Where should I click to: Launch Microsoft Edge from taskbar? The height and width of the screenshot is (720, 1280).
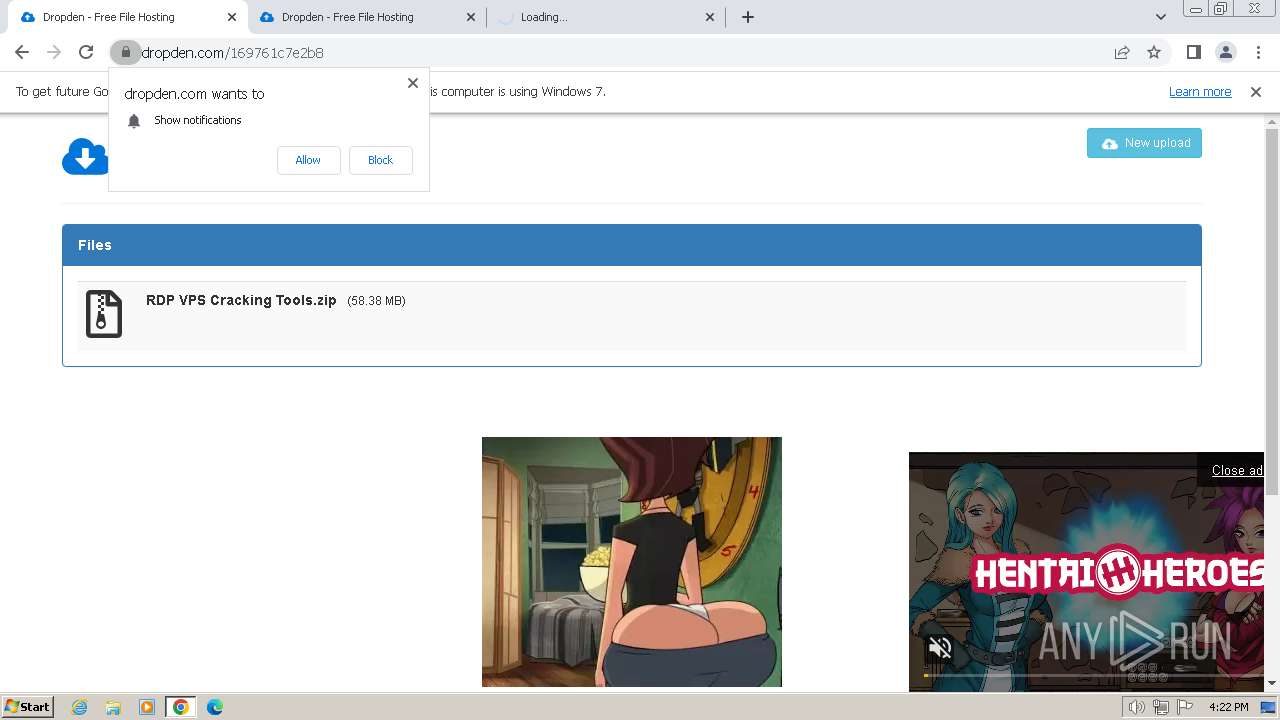tap(215, 707)
